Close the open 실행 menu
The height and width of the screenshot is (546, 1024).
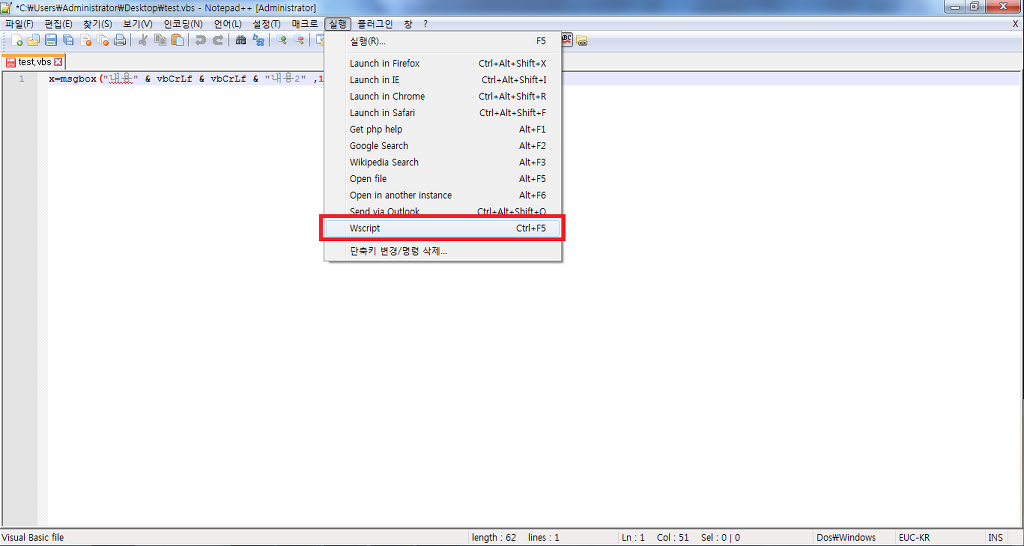pos(338,24)
